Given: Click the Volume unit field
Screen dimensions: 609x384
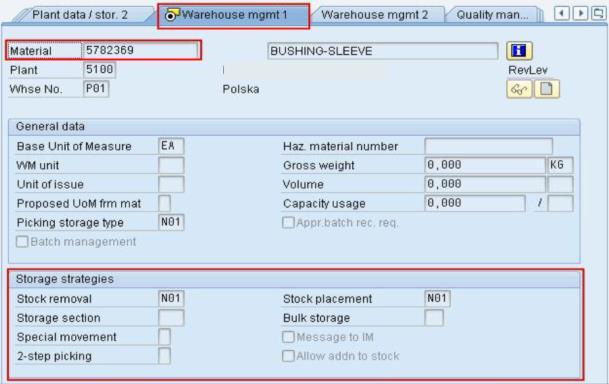Looking at the screenshot, I should pyautogui.click(x=560, y=184).
